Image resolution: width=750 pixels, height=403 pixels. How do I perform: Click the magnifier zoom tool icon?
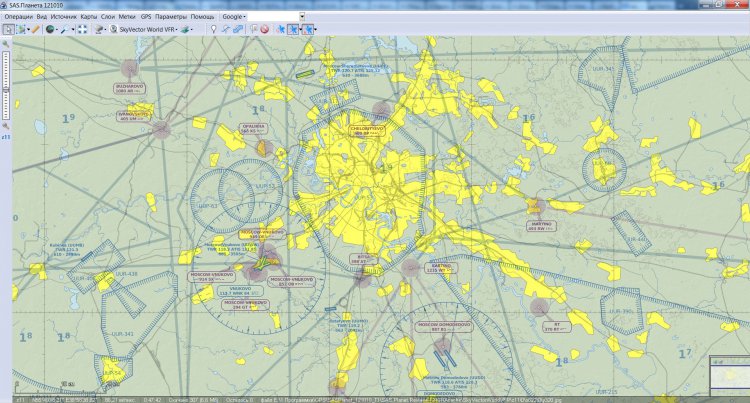pos(65,30)
